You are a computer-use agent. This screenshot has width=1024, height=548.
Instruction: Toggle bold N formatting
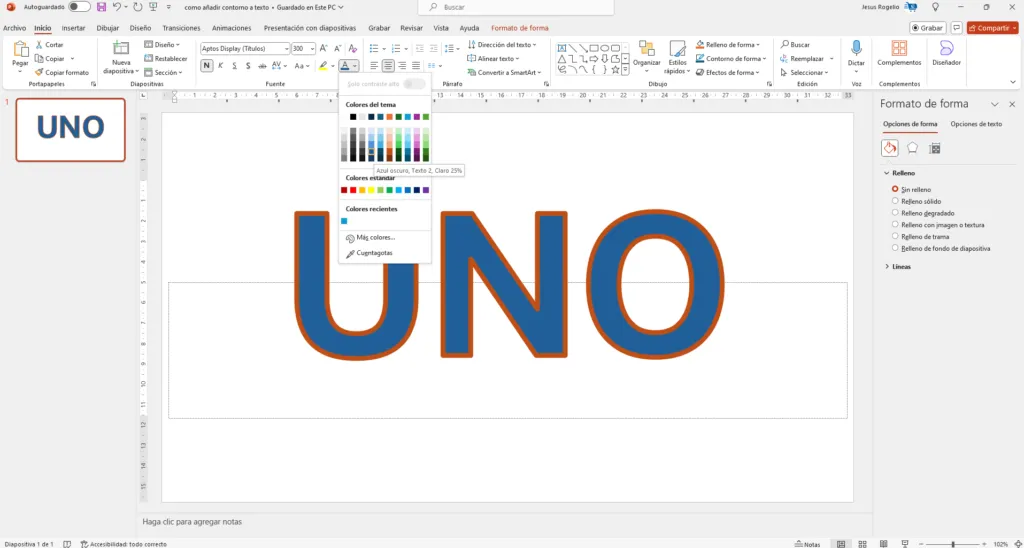[207, 65]
